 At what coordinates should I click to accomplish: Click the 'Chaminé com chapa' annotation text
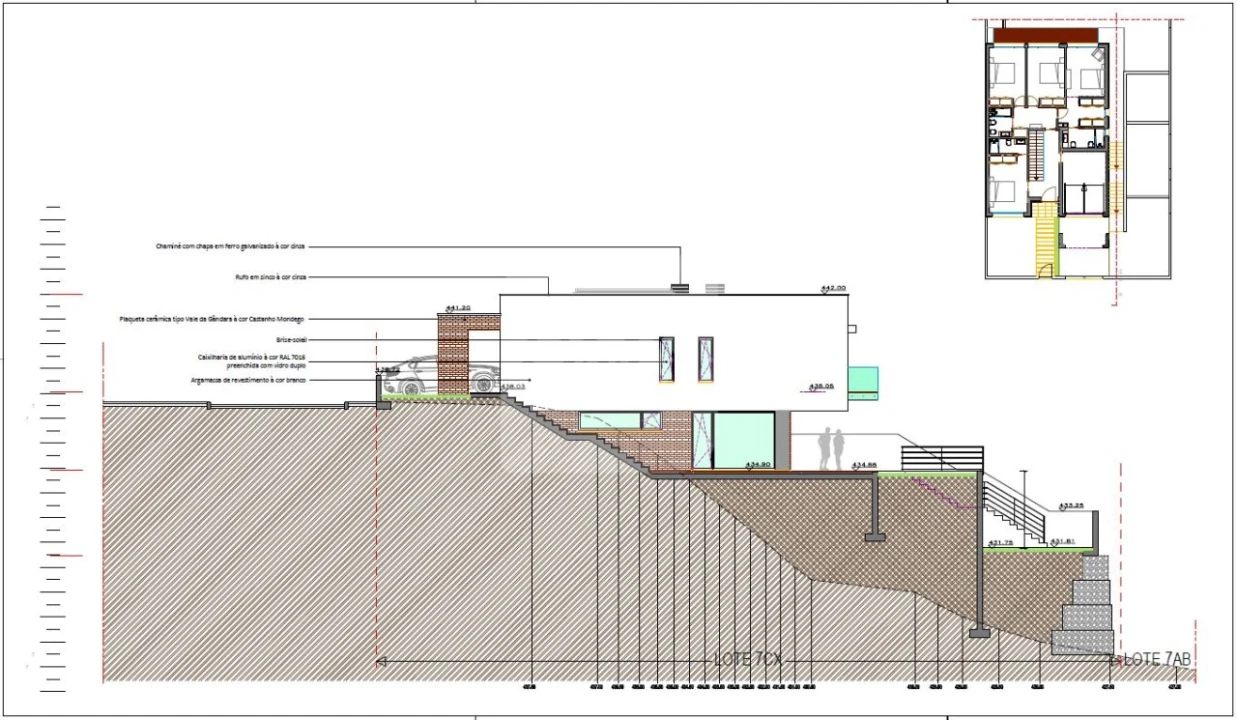pos(230,246)
